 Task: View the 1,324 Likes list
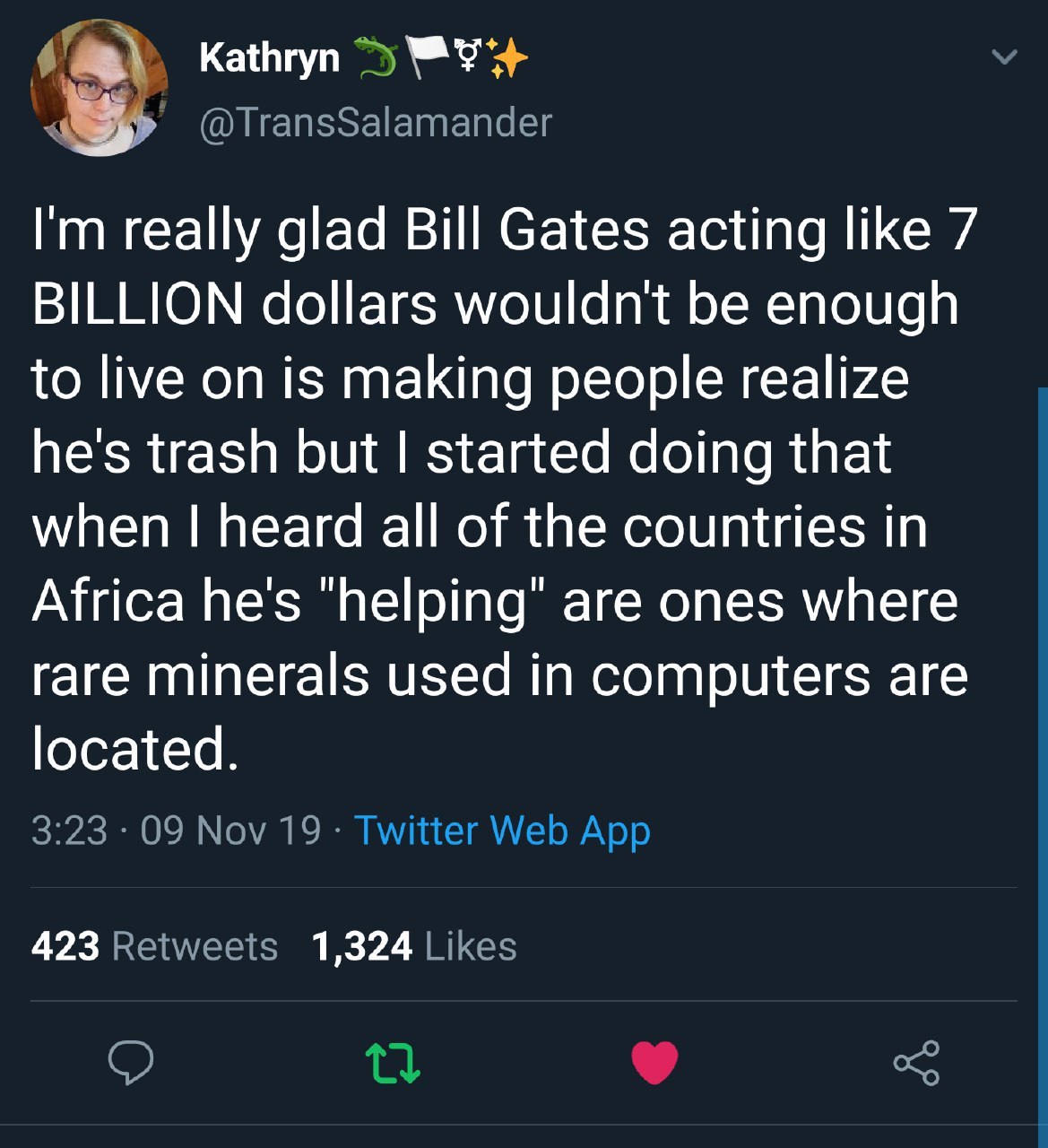[413, 947]
